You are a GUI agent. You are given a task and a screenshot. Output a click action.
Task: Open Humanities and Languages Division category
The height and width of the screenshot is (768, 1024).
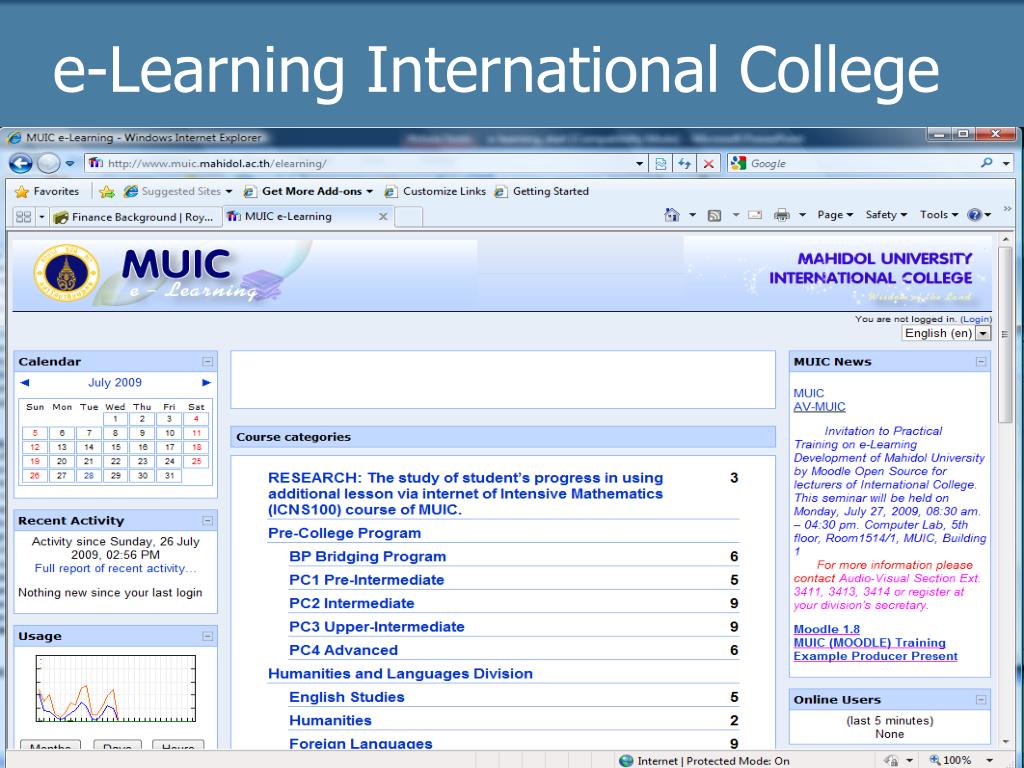[x=400, y=674]
